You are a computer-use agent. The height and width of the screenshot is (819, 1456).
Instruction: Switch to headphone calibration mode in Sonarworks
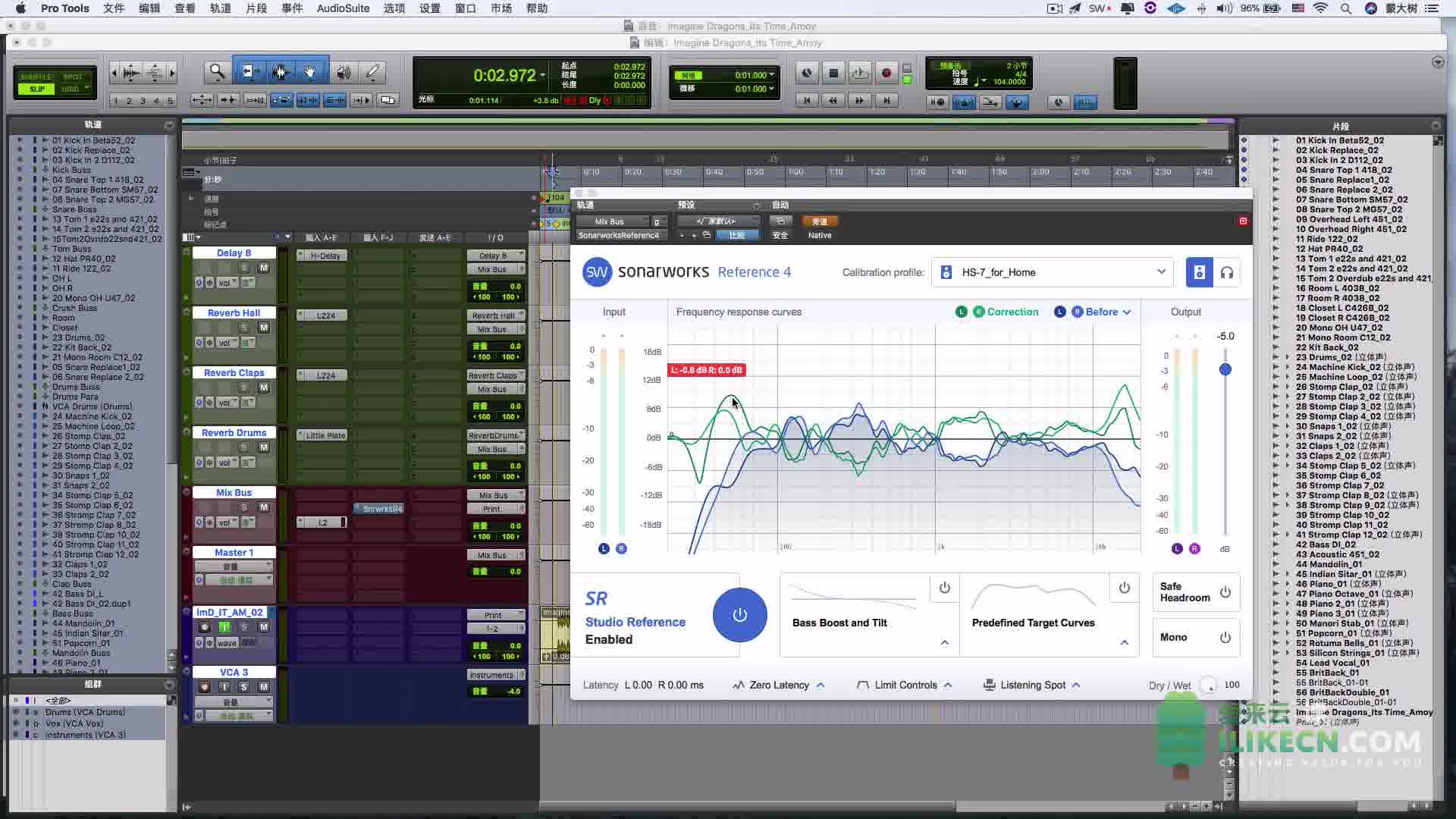tap(1226, 272)
